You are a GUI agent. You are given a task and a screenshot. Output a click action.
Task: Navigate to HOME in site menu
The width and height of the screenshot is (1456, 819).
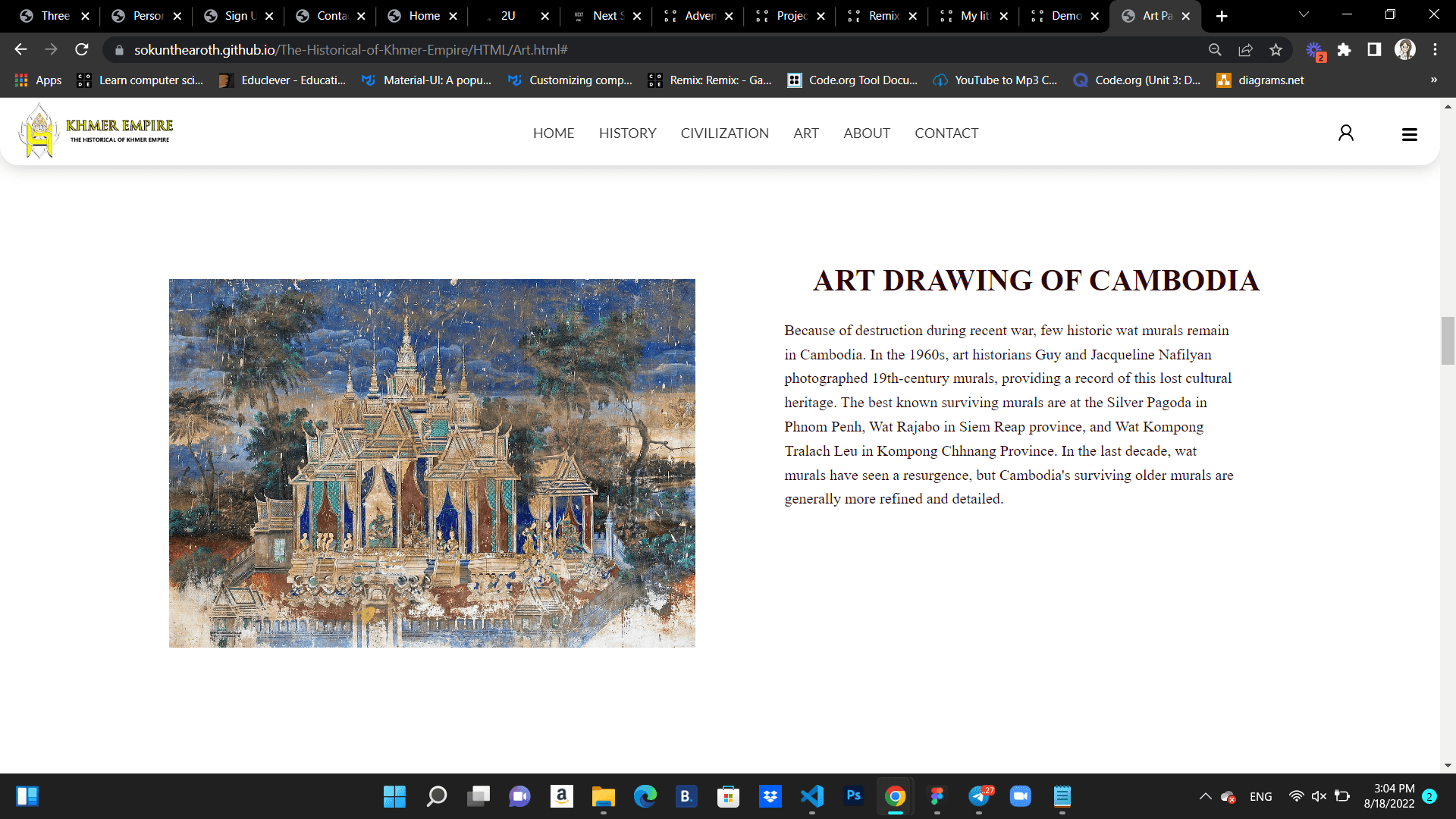click(554, 133)
